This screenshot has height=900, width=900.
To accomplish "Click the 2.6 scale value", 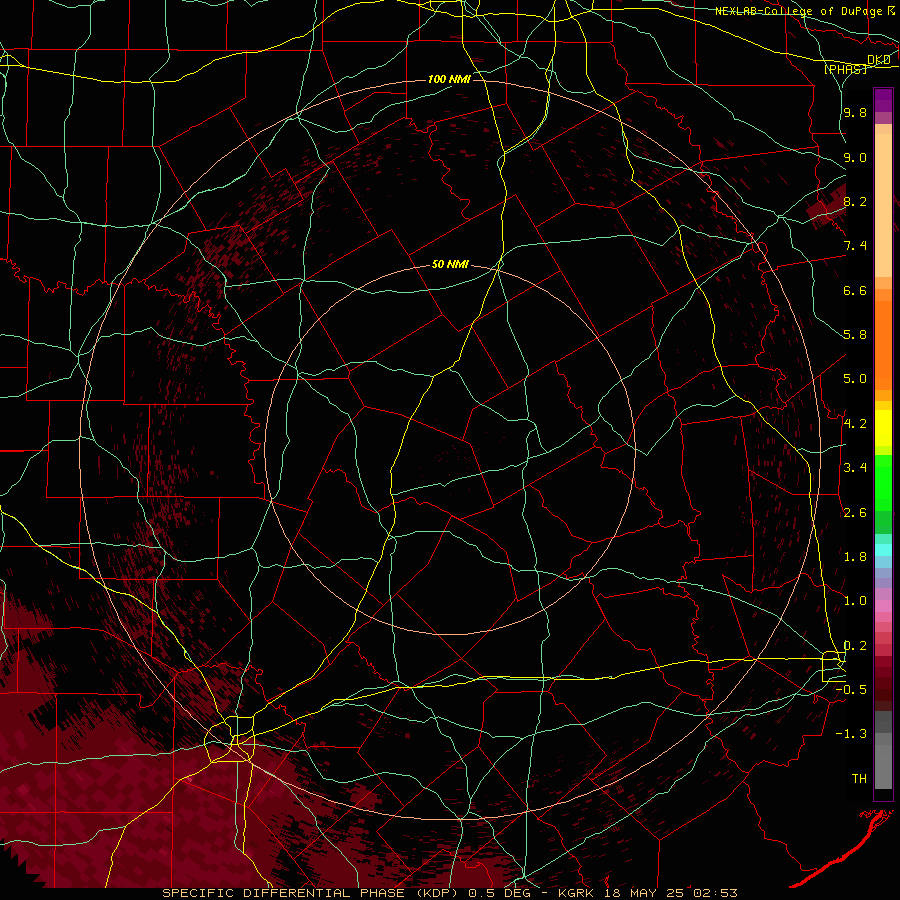I will (855, 513).
